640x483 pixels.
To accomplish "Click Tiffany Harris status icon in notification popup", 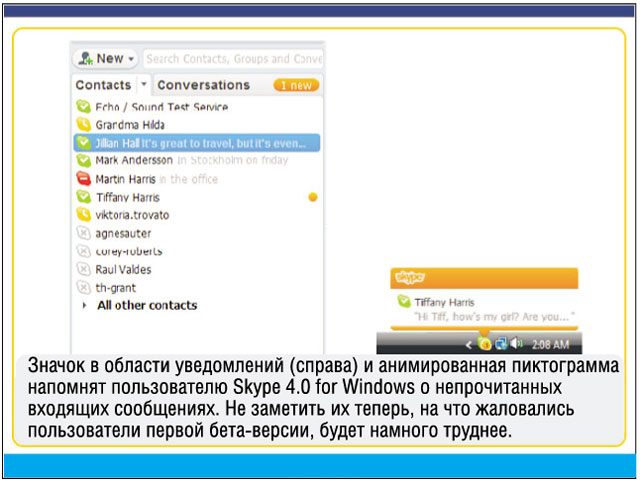I will pos(404,301).
